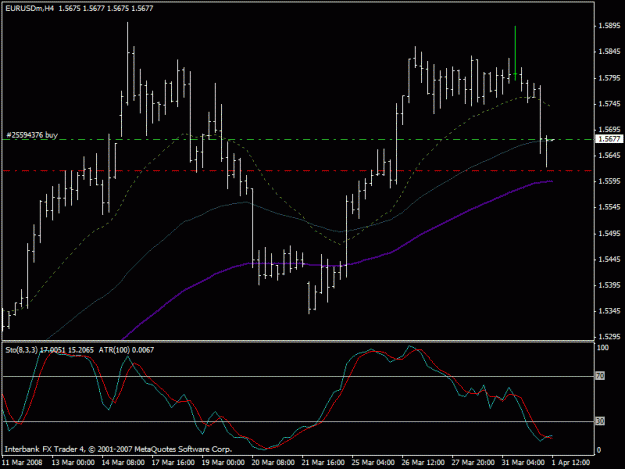Click the 14 Mar 08:00 time label
The image size is (625, 469).
tap(123, 462)
